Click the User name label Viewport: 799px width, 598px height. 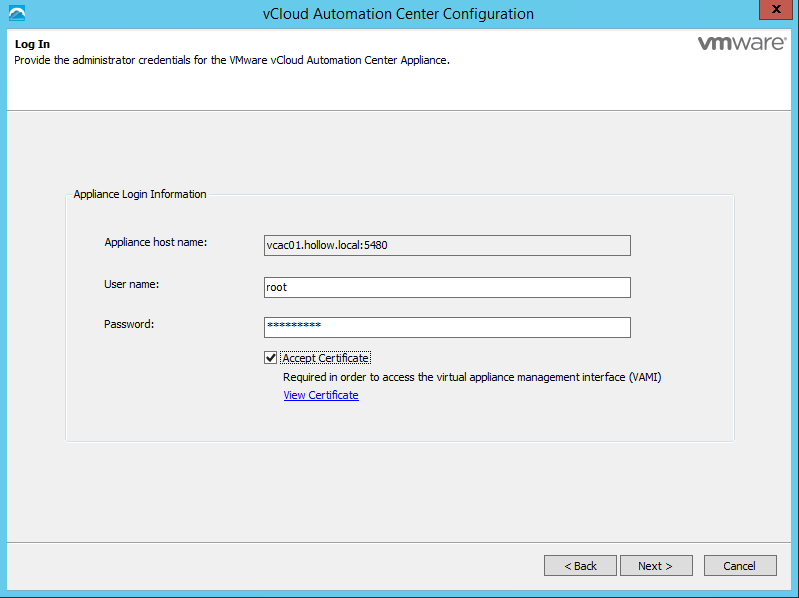132,284
